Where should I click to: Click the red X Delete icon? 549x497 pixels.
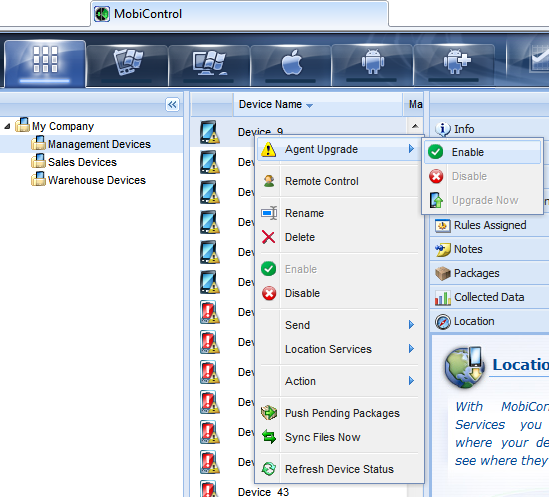click(x=269, y=237)
